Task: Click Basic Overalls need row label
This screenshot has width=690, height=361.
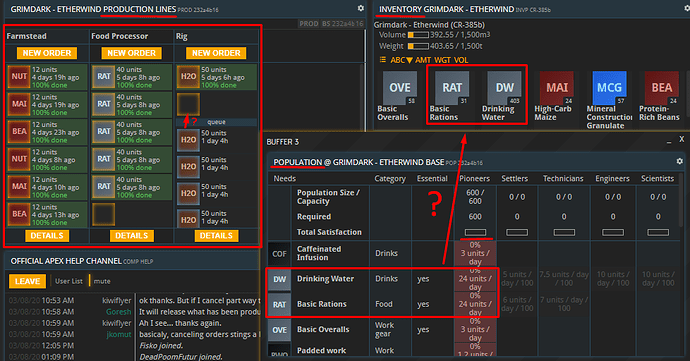Action: 323,329
